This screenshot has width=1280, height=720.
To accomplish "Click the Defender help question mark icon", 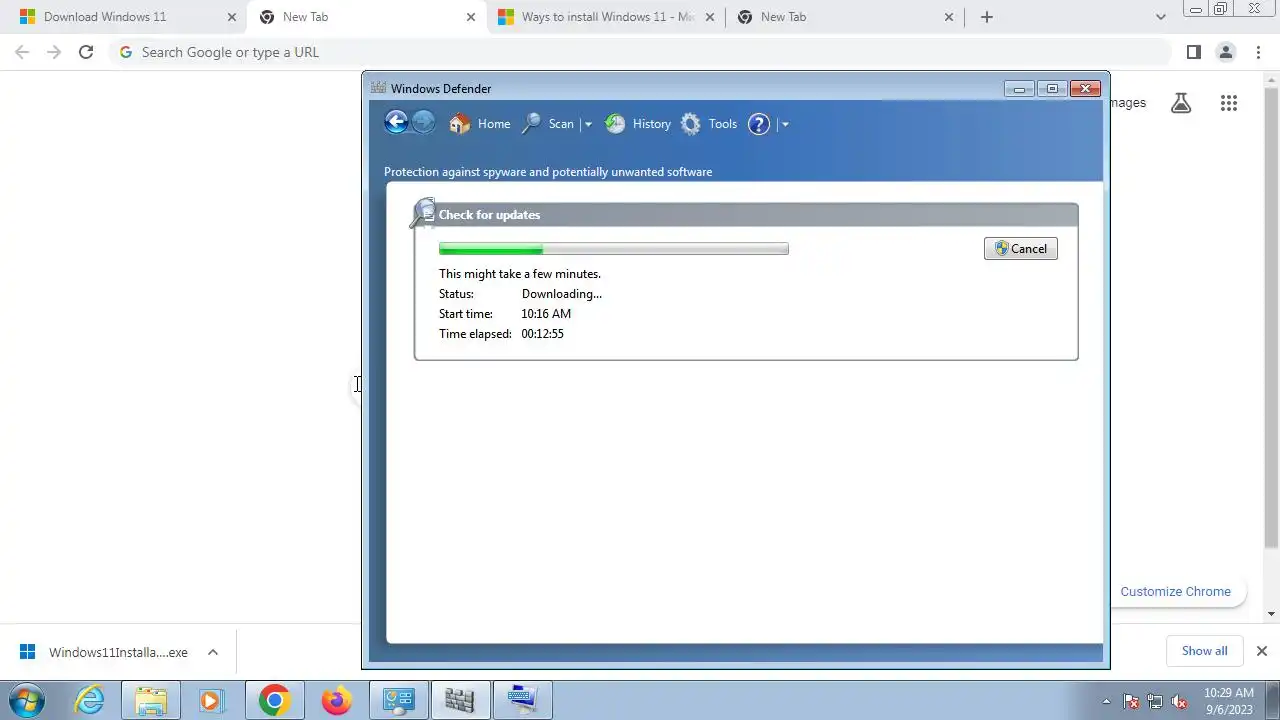I will click(x=759, y=124).
